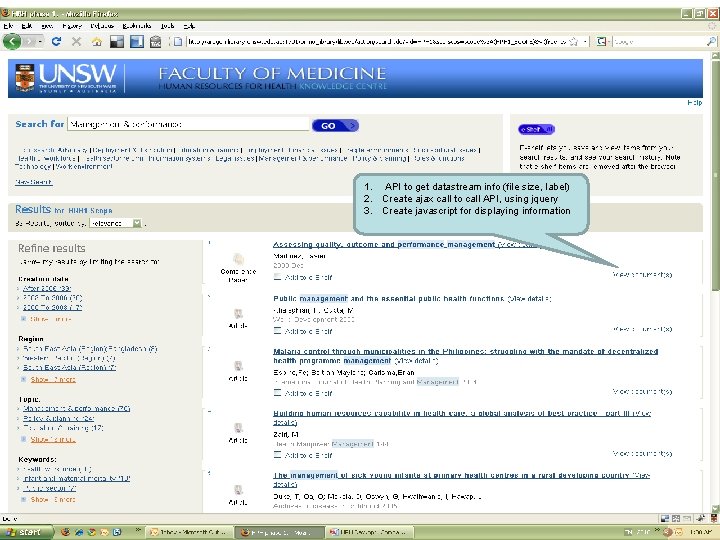Image resolution: width=720 pixels, height=540 pixels.
Task: Open the e-Shelf button
Action: pos(536,129)
